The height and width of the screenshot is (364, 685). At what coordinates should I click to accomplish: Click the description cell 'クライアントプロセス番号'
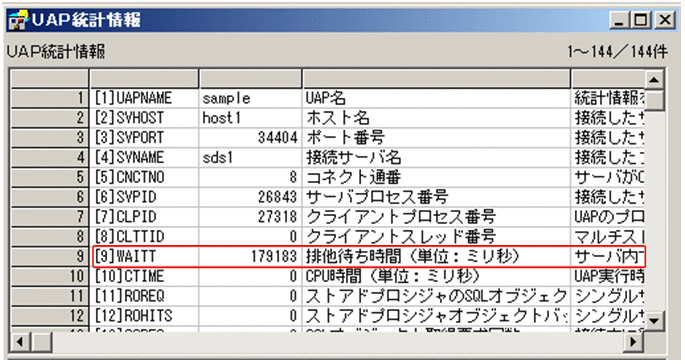436,216
